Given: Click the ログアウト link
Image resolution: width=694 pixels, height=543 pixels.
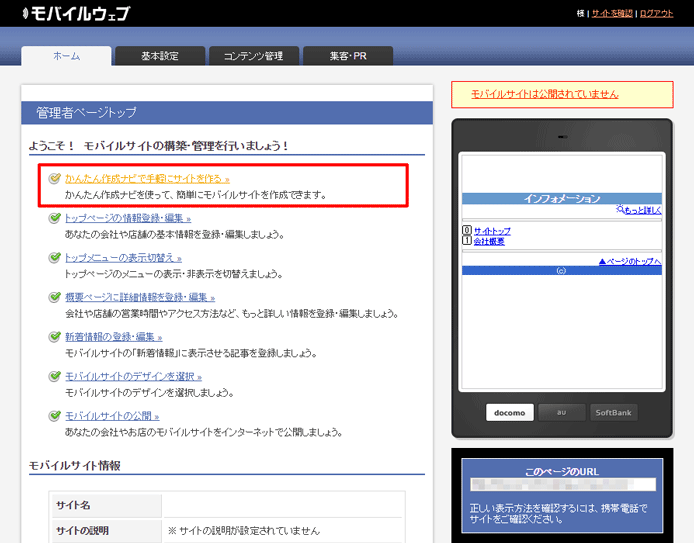Looking at the screenshot, I should [656, 13].
